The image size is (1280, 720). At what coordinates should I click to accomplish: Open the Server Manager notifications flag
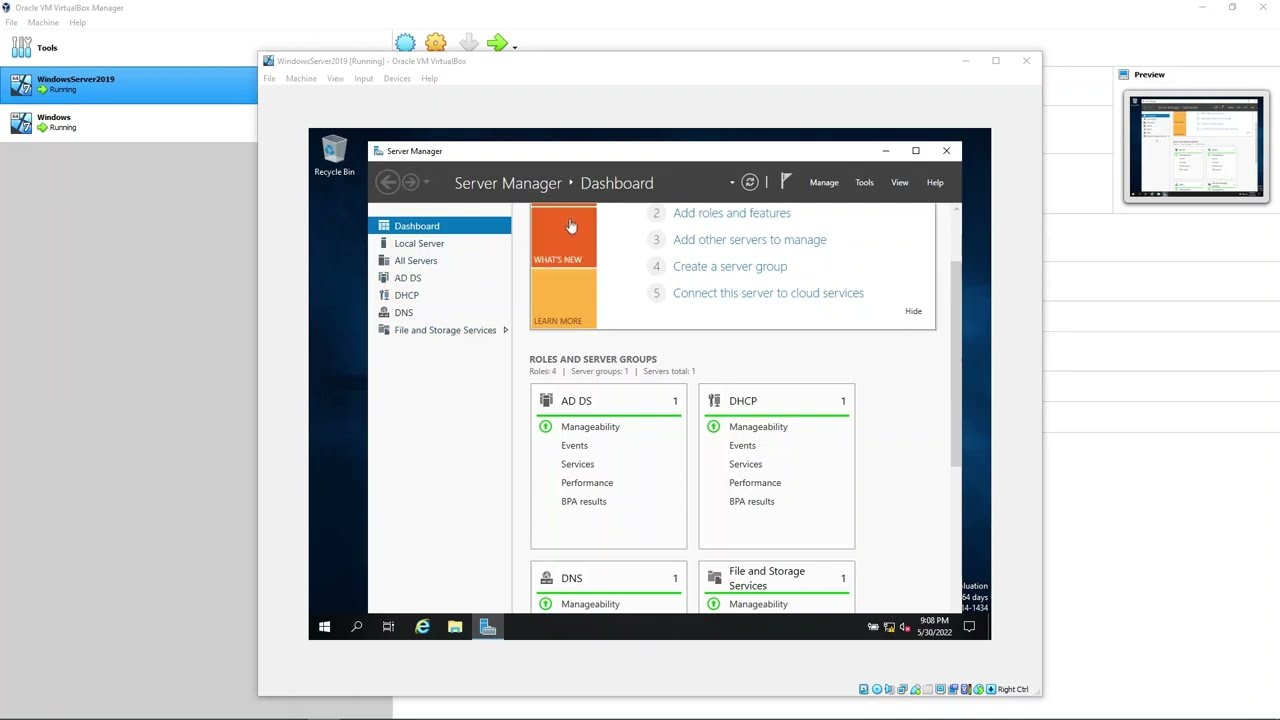point(786,181)
